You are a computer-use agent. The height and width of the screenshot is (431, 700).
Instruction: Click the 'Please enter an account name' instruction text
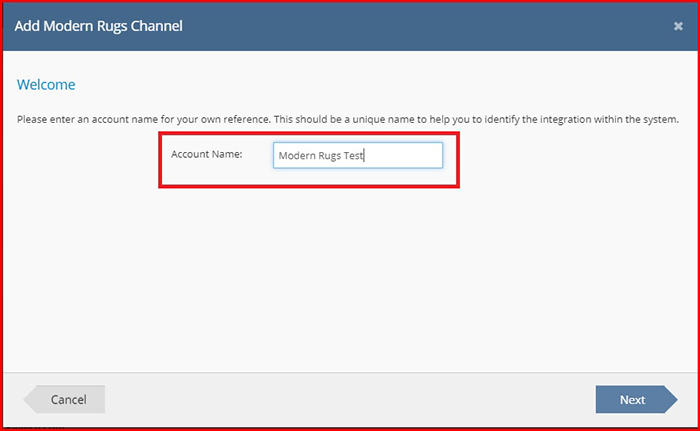tap(348, 120)
